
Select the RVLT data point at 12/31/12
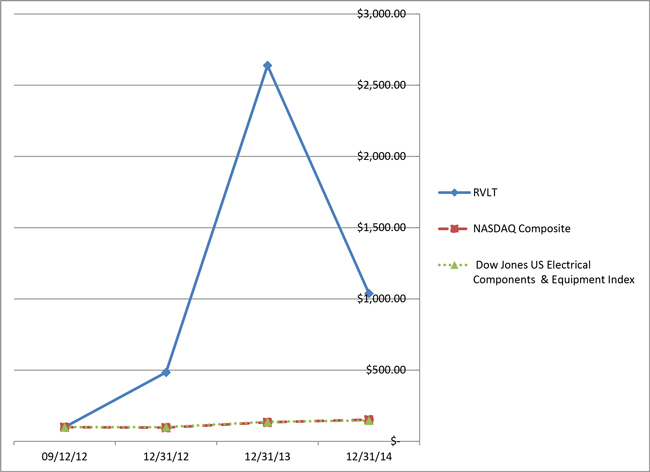pyautogui.click(x=166, y=372)
